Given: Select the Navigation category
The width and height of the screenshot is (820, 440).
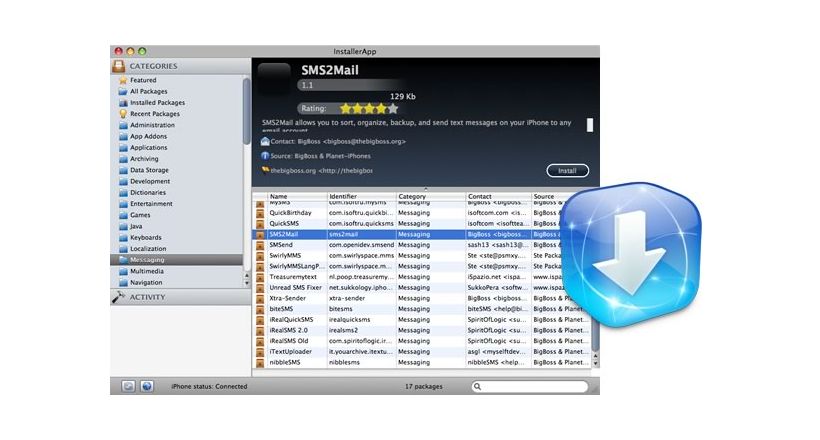Looking at the screenshot, I should tap(146, 283).
